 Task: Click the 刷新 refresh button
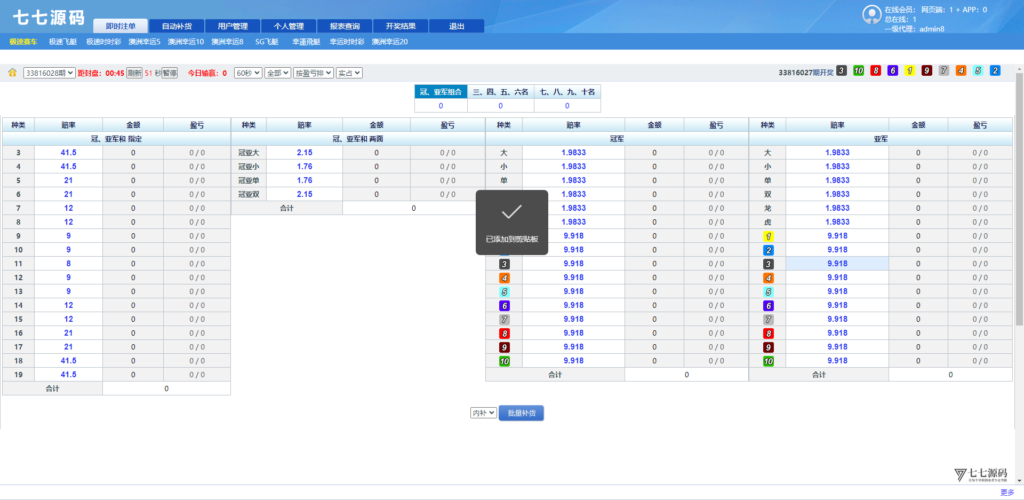[x=134, y=73]
